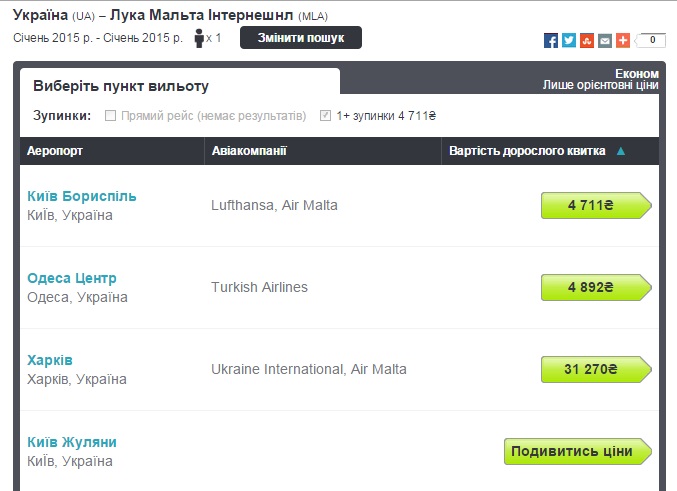677x491 pixels.
Task: Share on Facebook
Action: click(551, 41)
